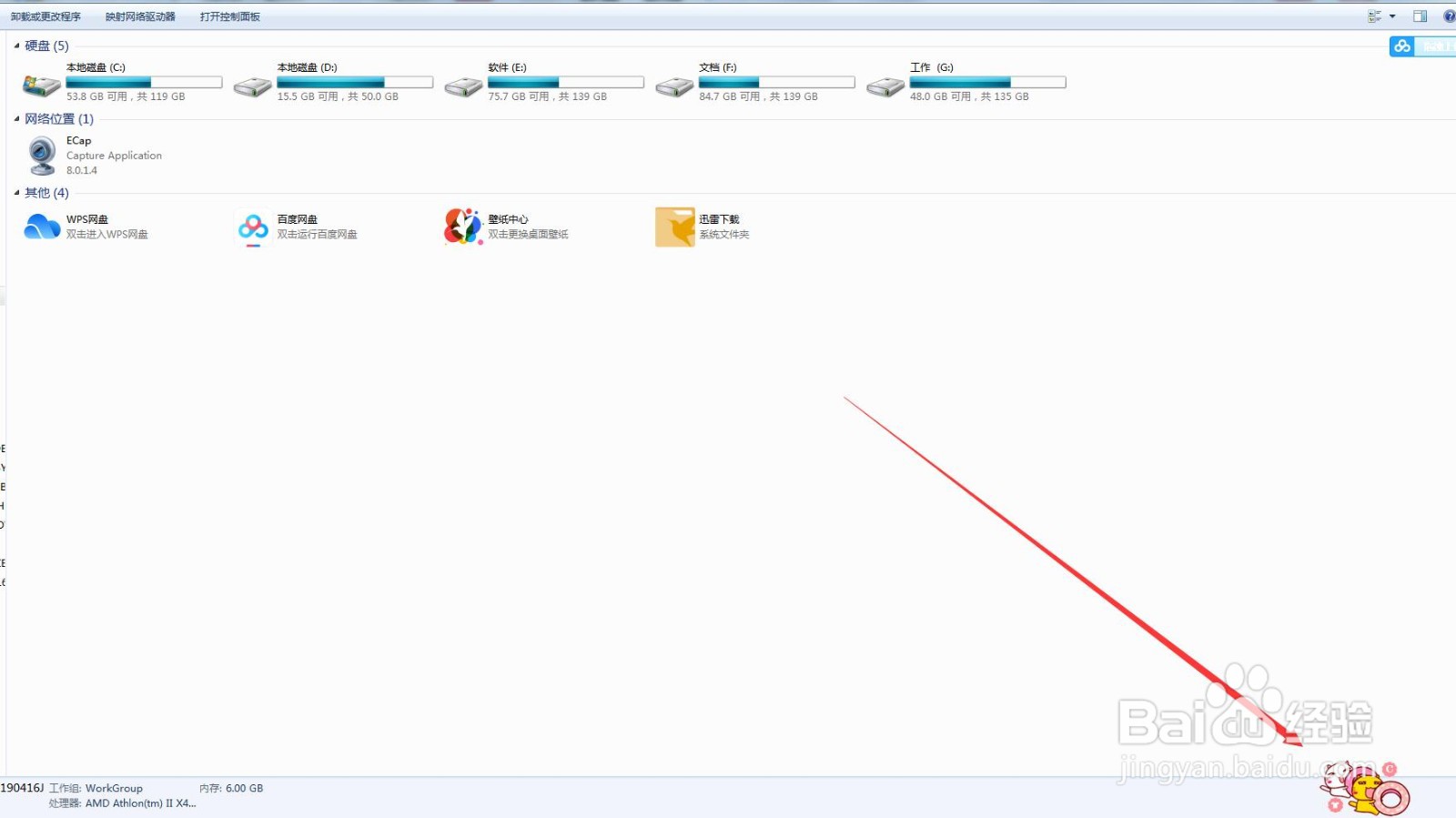Select the 软件 (E:) label
This screenshot has width=1456, height=818.
507,67
